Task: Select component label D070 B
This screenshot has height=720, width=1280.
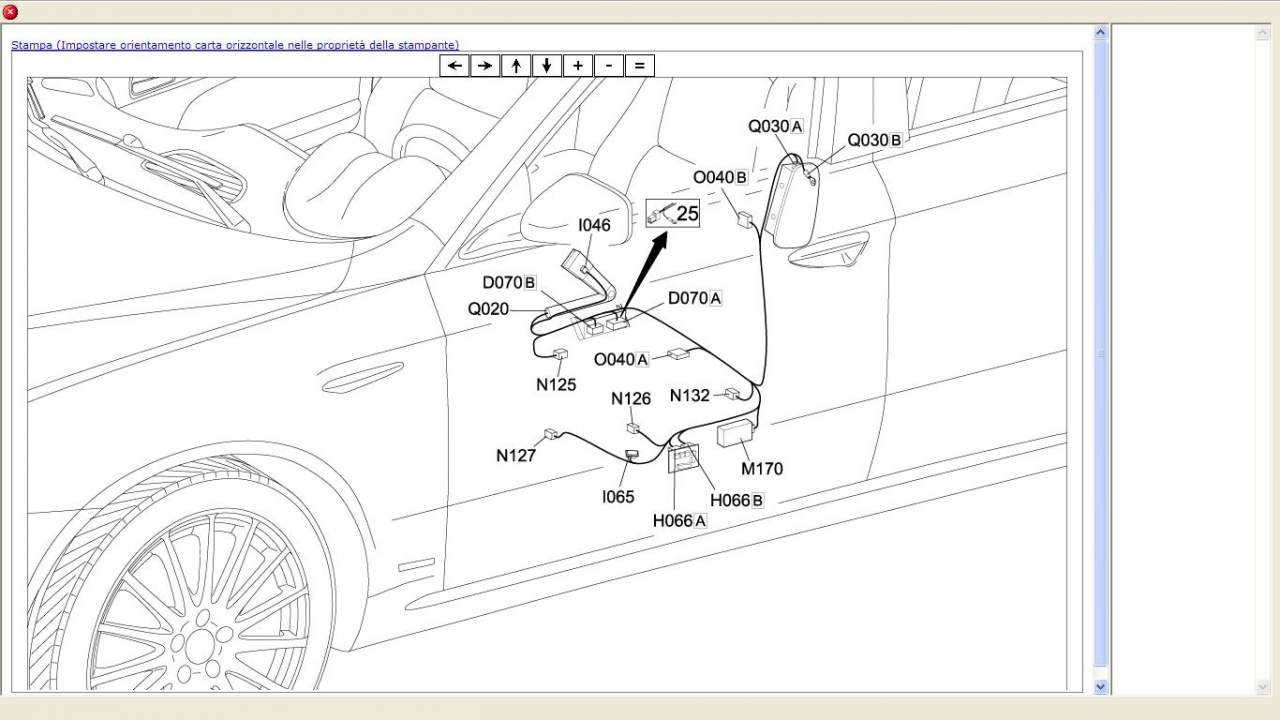Action: point(509,283)
